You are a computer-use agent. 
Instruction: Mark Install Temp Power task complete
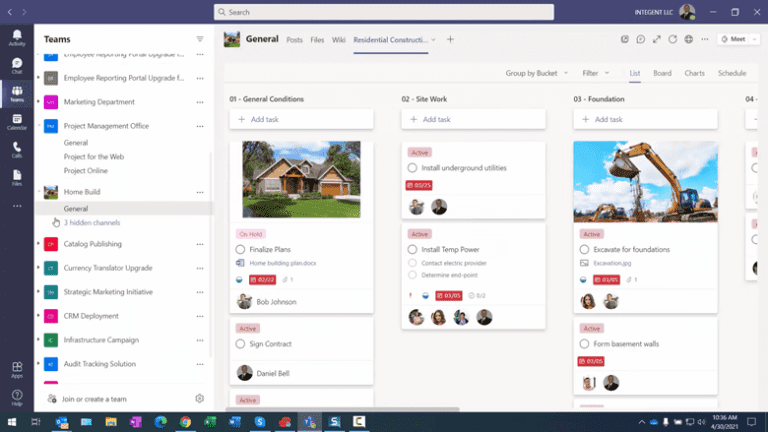point(412,249)
